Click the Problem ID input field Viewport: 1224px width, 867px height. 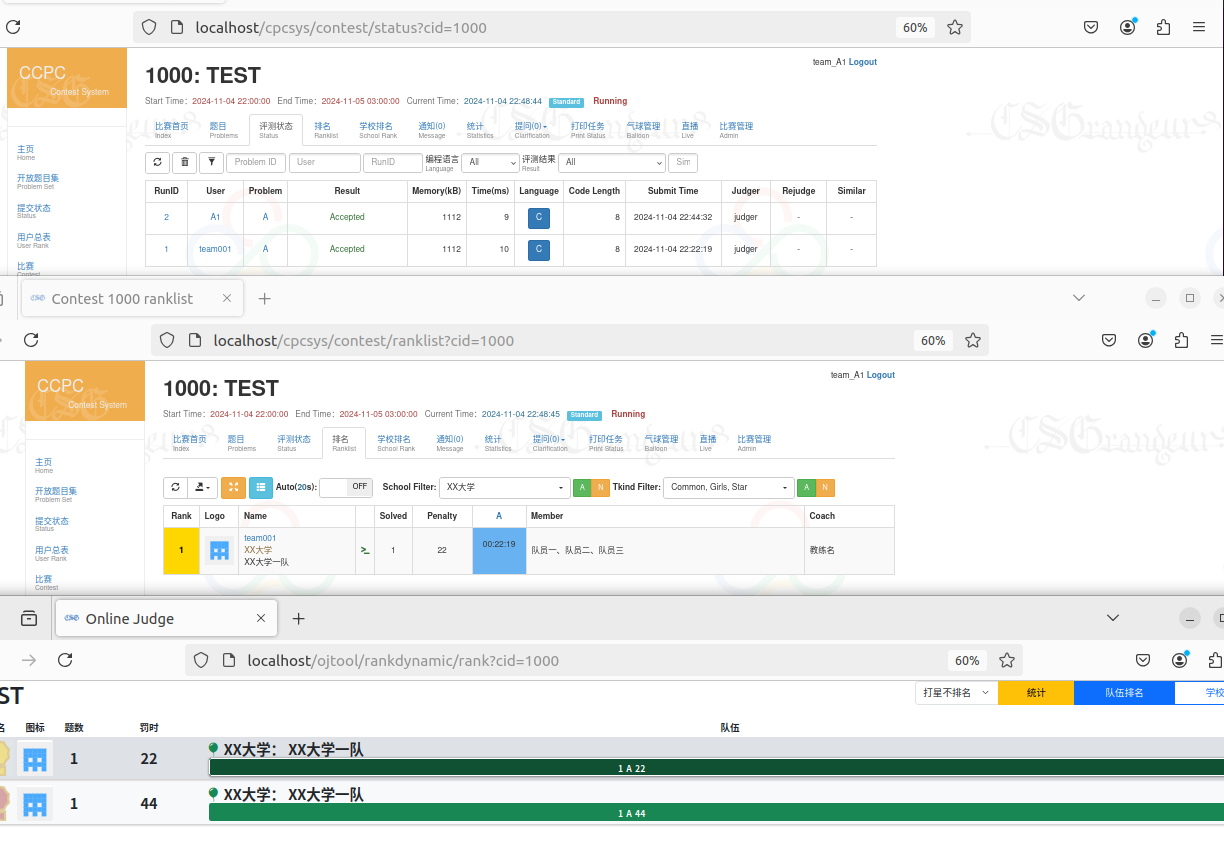click(x=256, y=162)
